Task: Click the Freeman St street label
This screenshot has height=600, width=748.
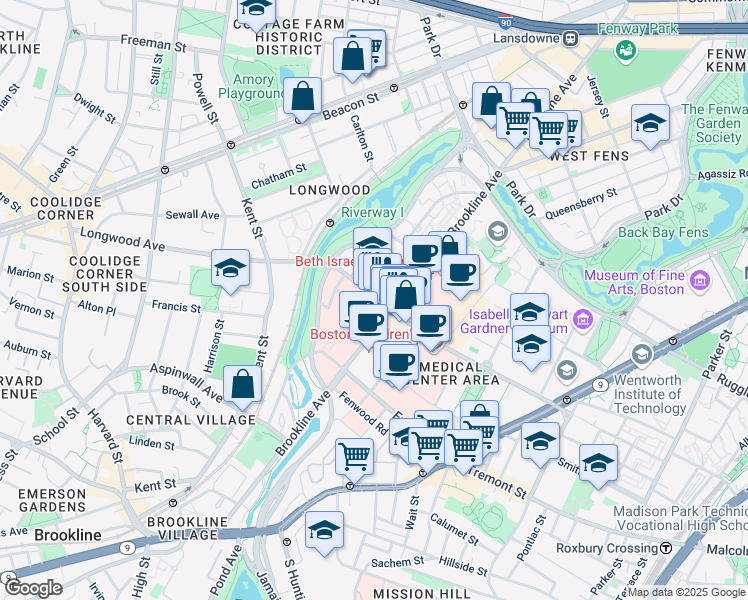Action: [154, 43]
